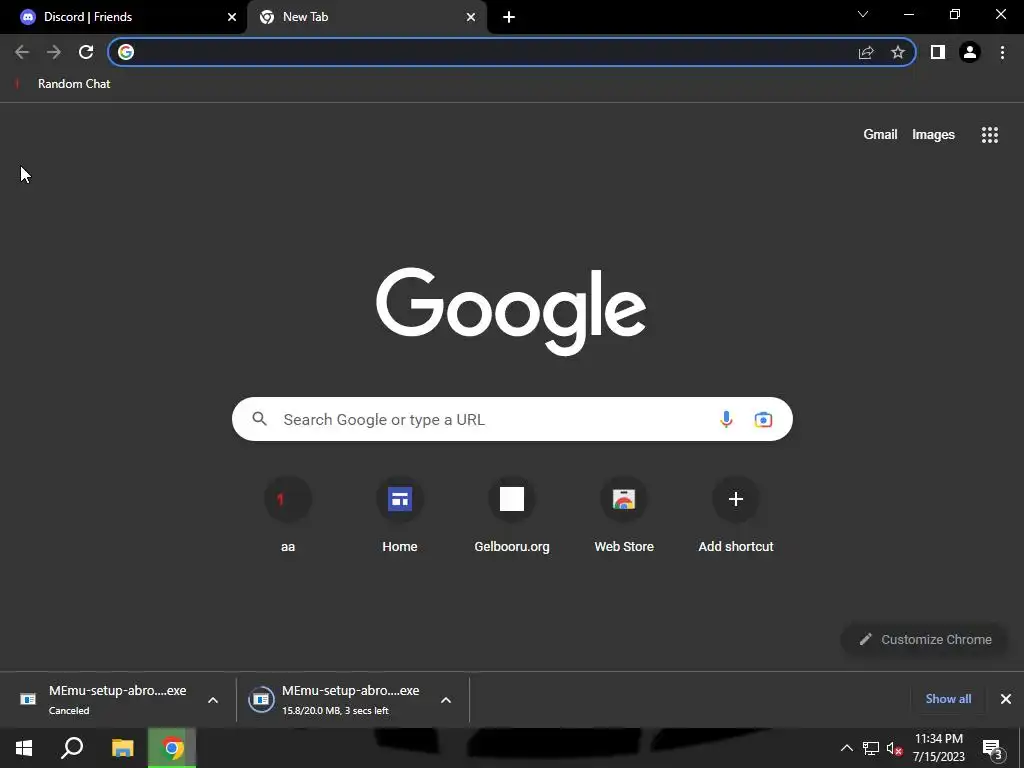Search by image with the Google Lens camera icon
The image size is (1024, 768).
763,419
